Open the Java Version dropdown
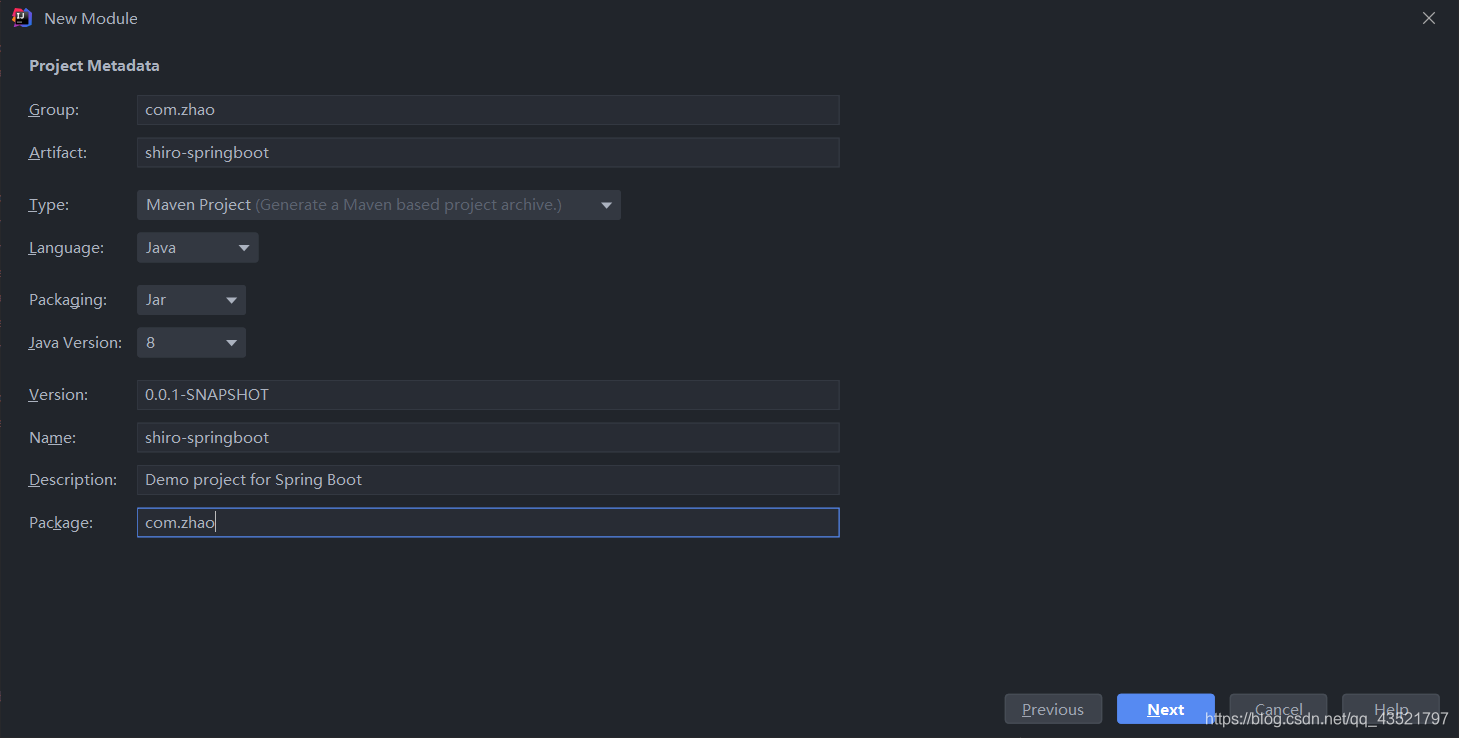The image size is (1459, 738). (x=191, y=343)
